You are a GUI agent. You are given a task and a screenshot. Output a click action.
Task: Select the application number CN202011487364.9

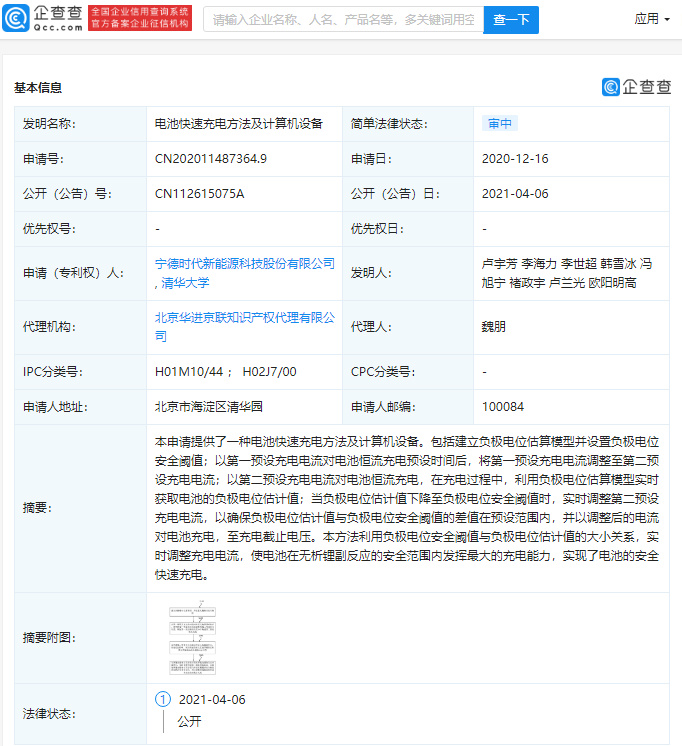pyautogui.click(x=211, y=158)
